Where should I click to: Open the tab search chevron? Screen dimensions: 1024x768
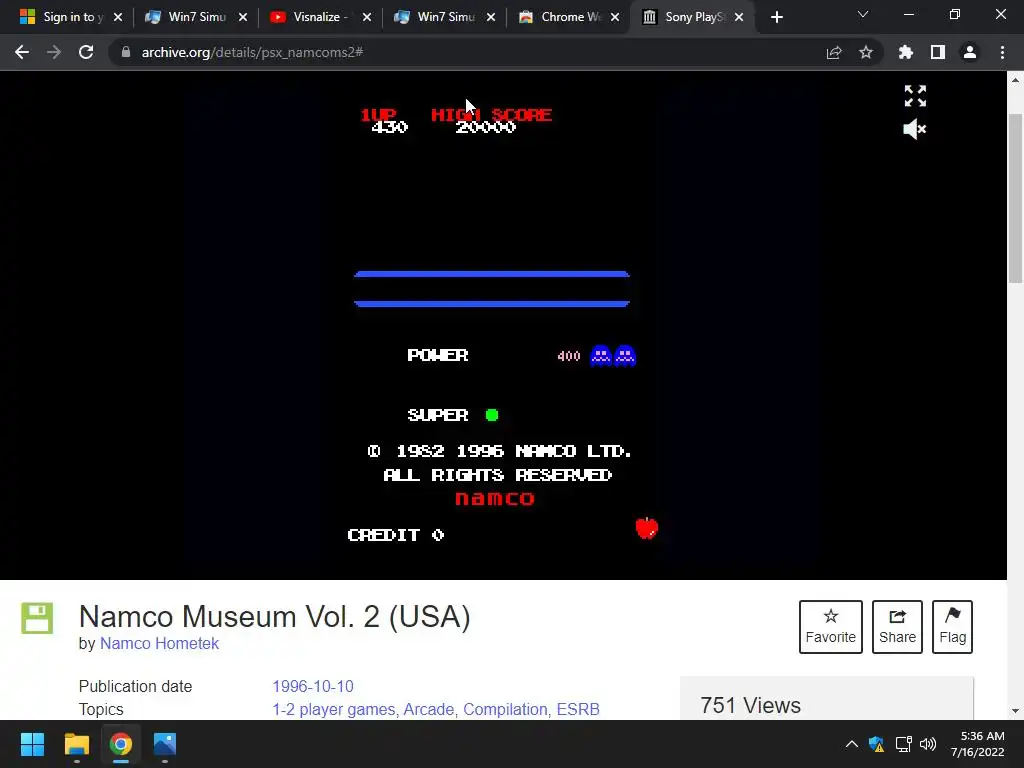click(x=863, y=15)
